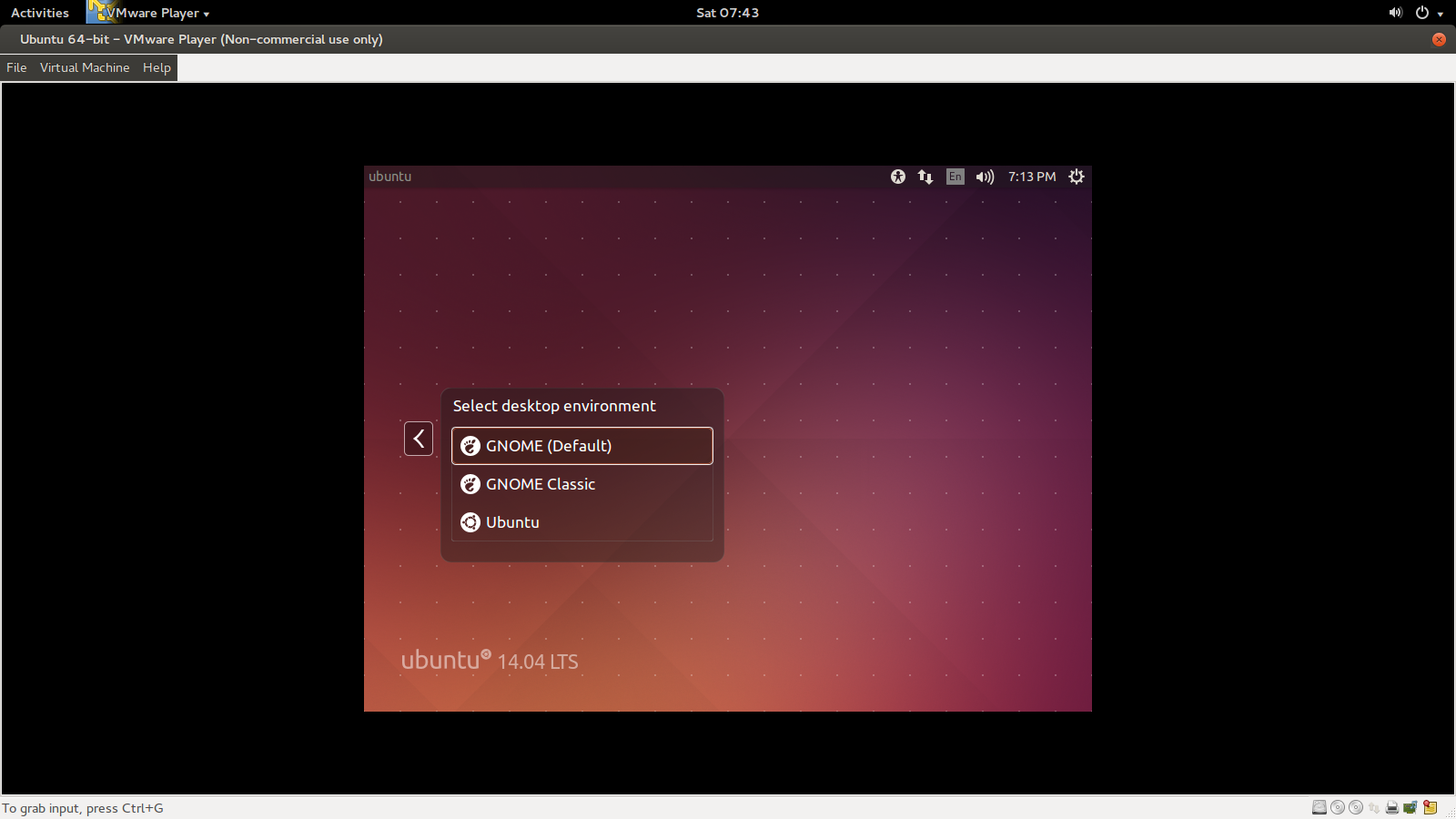Click the En keyboard layout indicator
The image size is (1456, 819).
[x=954, y=177]
